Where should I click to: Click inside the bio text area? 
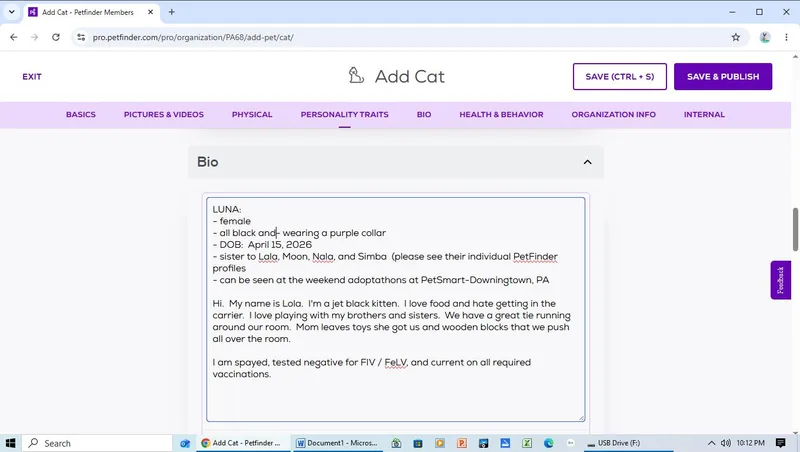click(395, 310)
